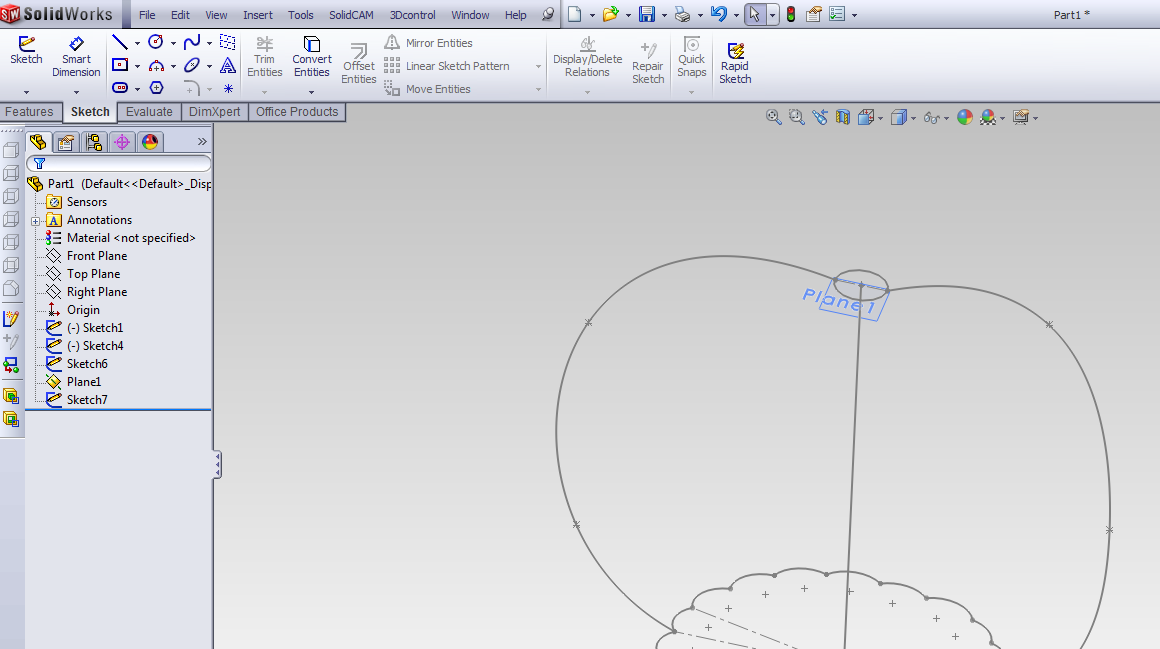Select the Spline tool

[192, 42]
